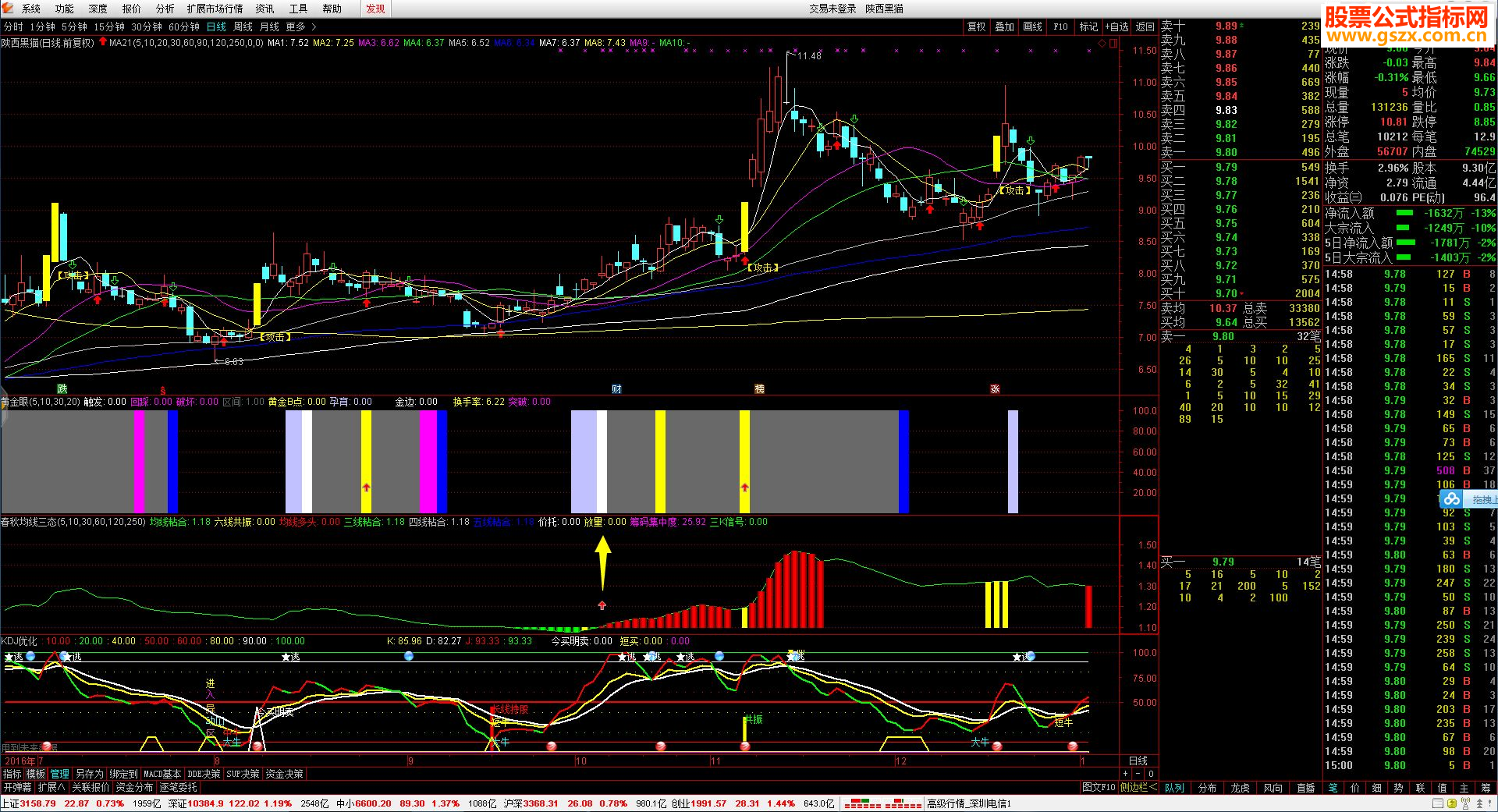Add stock via +自选 button

point(1117,27)
